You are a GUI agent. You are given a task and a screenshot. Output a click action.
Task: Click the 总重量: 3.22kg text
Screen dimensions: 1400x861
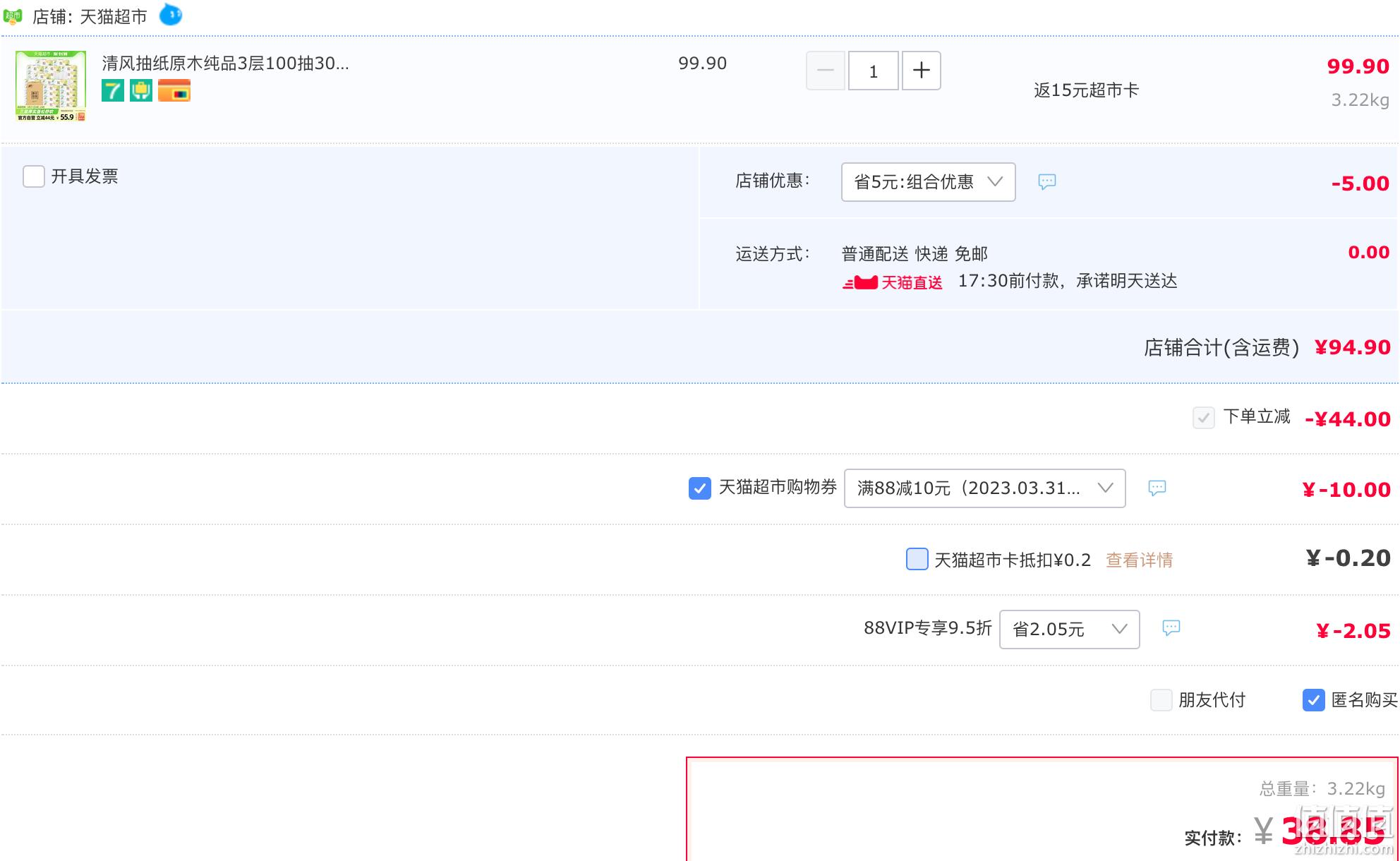pyautogui.click(x=1322, y=788)
